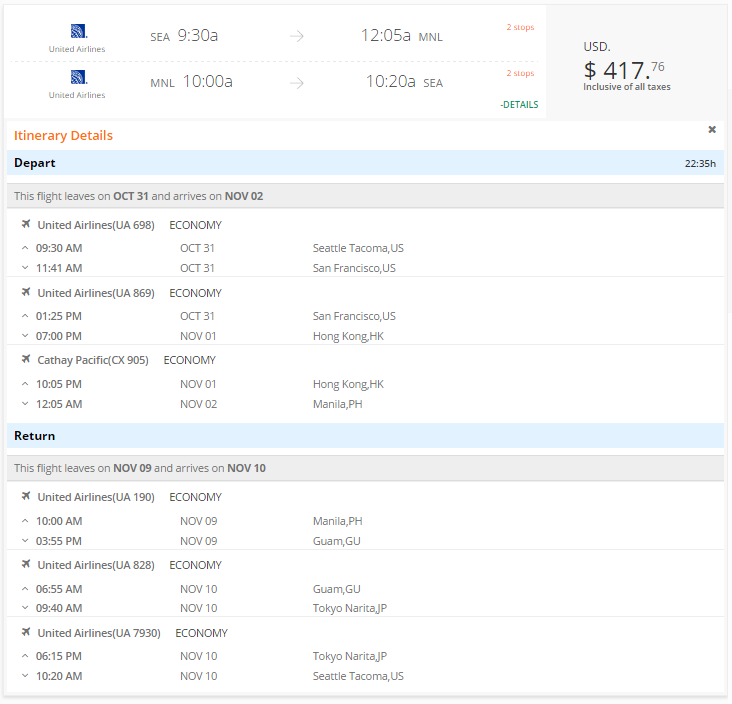Click takeoff chevron at 06:15 PM Tokyo Narita
The image size is (732, 704).
click(25, 656)
